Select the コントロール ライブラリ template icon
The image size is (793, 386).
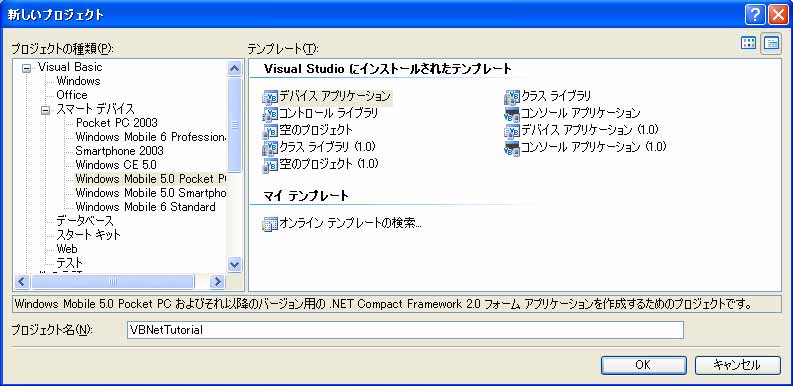tap(271, 114)
